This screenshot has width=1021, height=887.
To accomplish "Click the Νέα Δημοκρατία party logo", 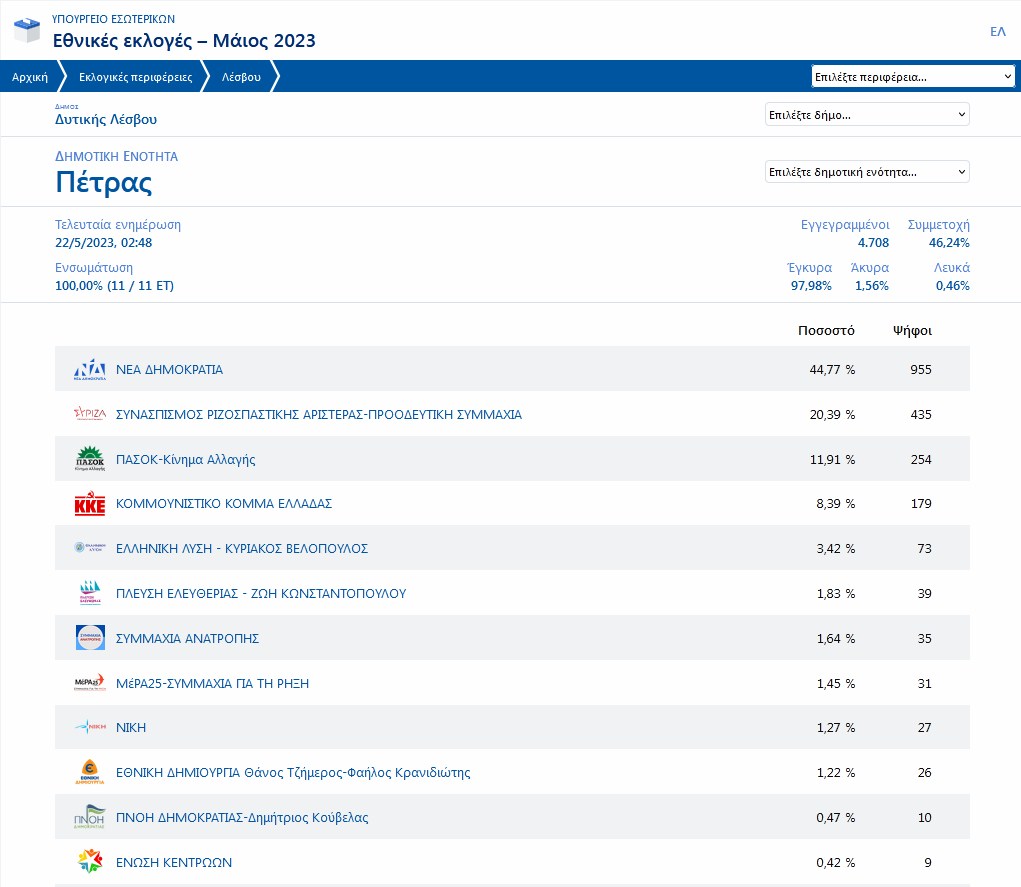I will 90,370.
